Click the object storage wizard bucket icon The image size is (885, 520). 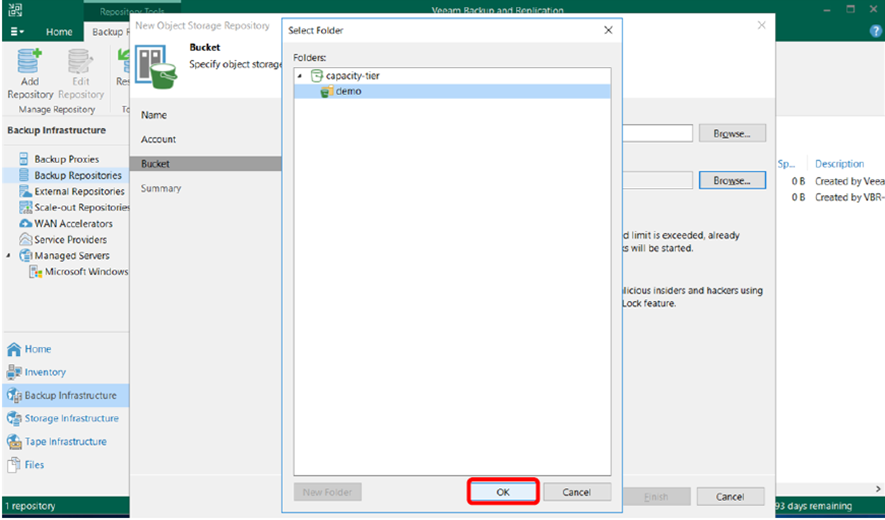pyautogui.click(x=157, y=67)
